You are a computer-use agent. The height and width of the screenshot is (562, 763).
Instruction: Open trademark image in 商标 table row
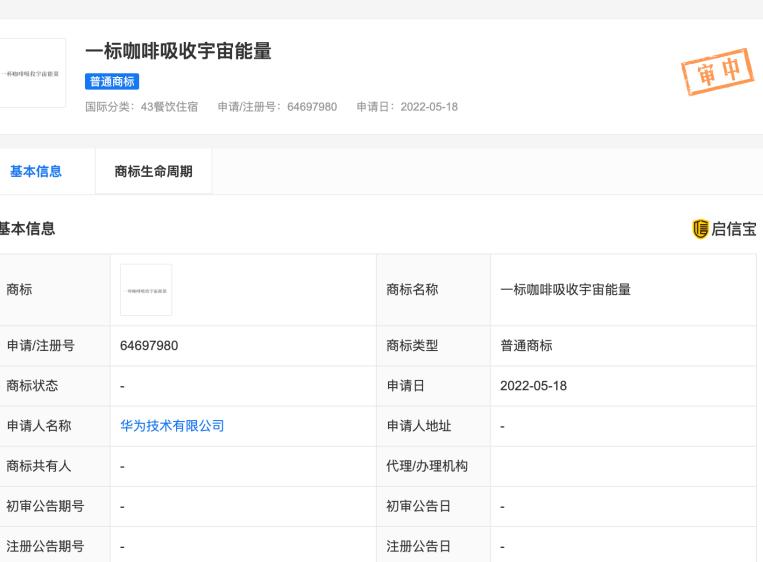pyautogui.click(x=146, y=290)
